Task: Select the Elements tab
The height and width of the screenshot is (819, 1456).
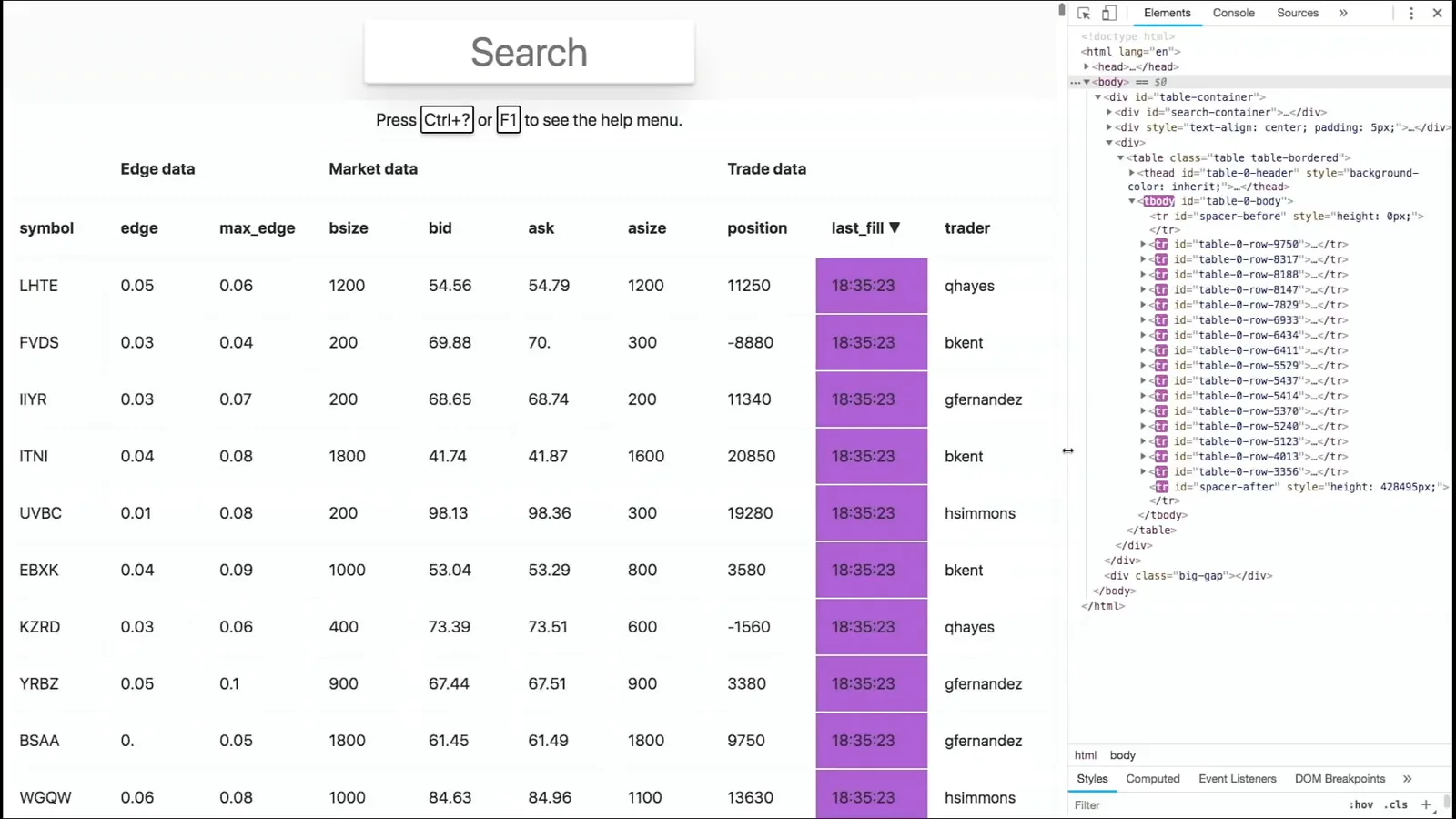Action: 1167,13
